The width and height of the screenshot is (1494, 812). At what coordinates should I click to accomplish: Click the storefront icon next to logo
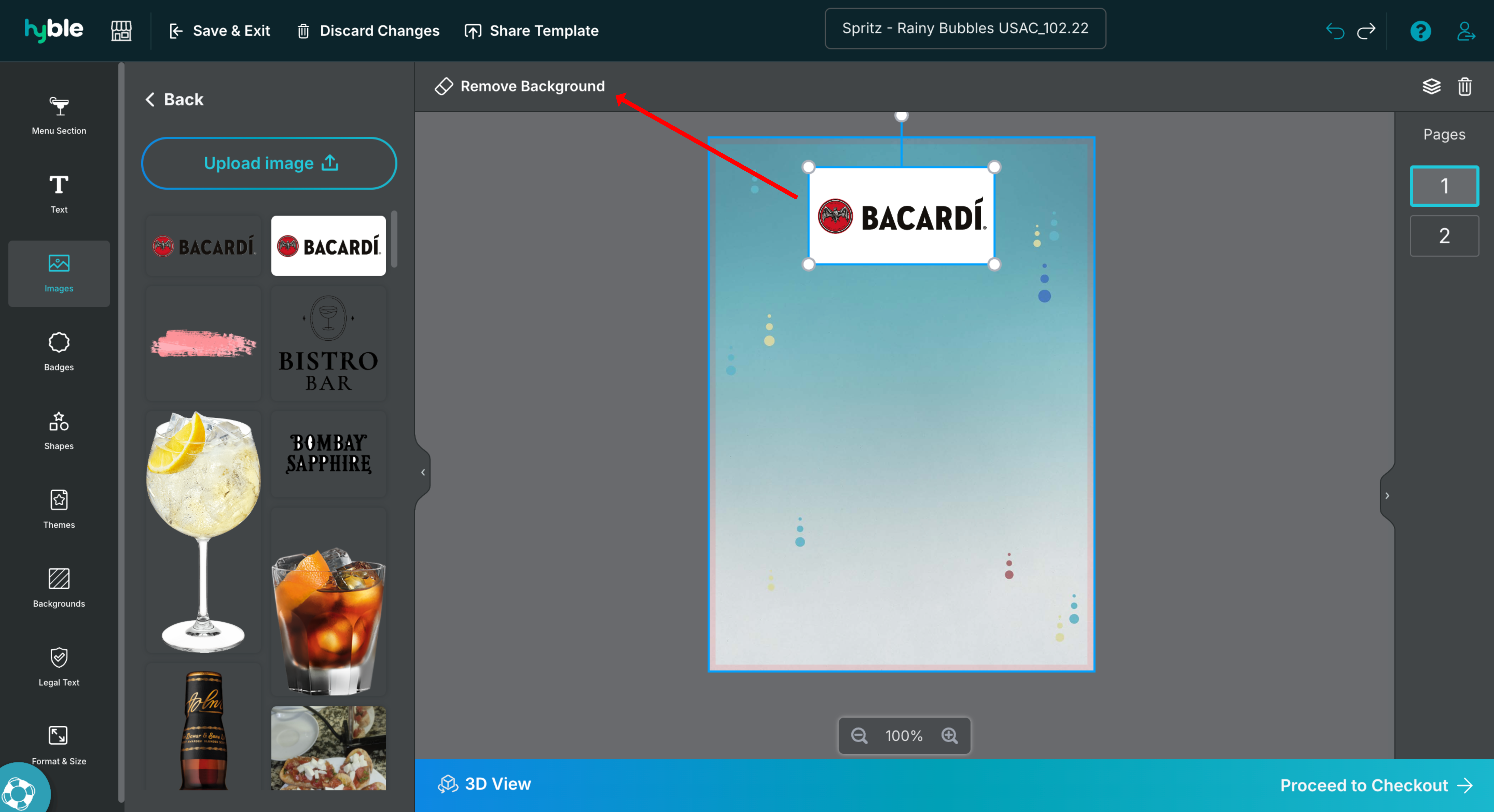point(121,31)
